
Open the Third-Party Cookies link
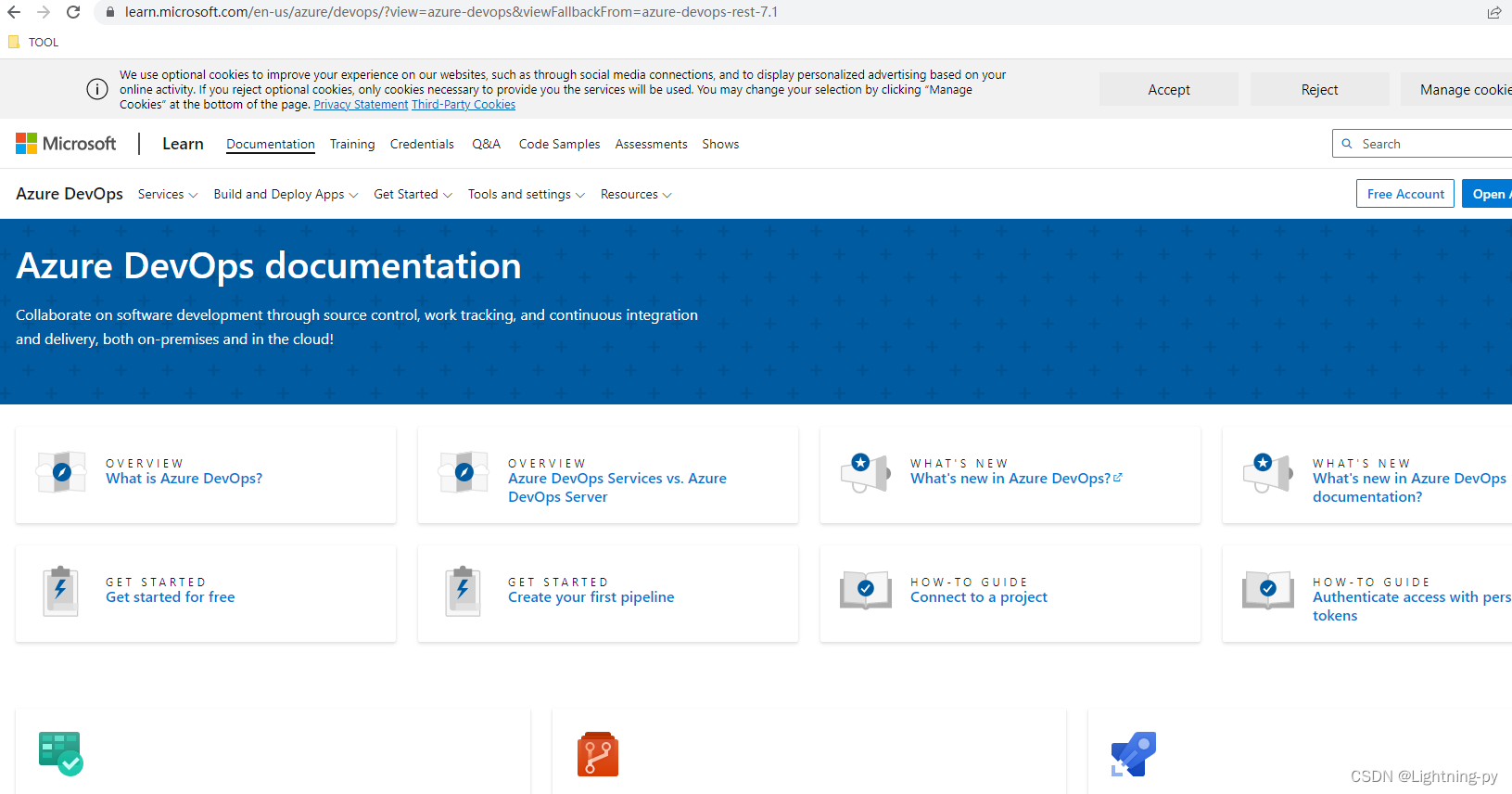(x=464, y=105)
